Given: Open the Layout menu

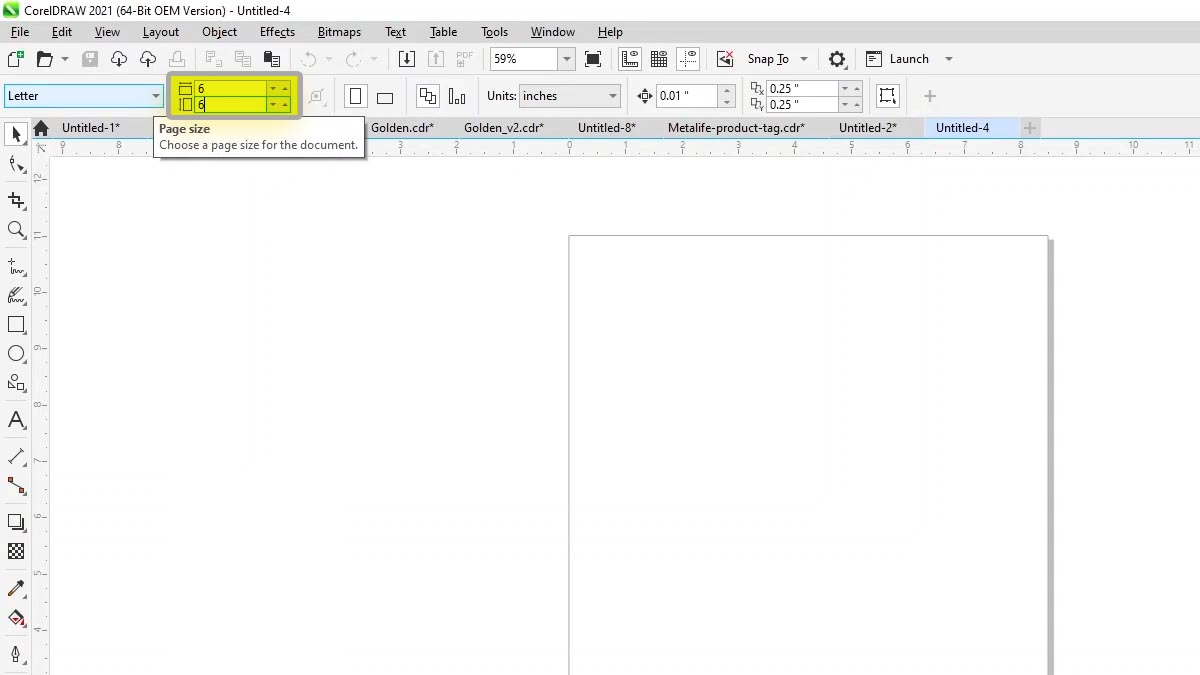Looking at the screenshot, I should (x=160, y=31).
